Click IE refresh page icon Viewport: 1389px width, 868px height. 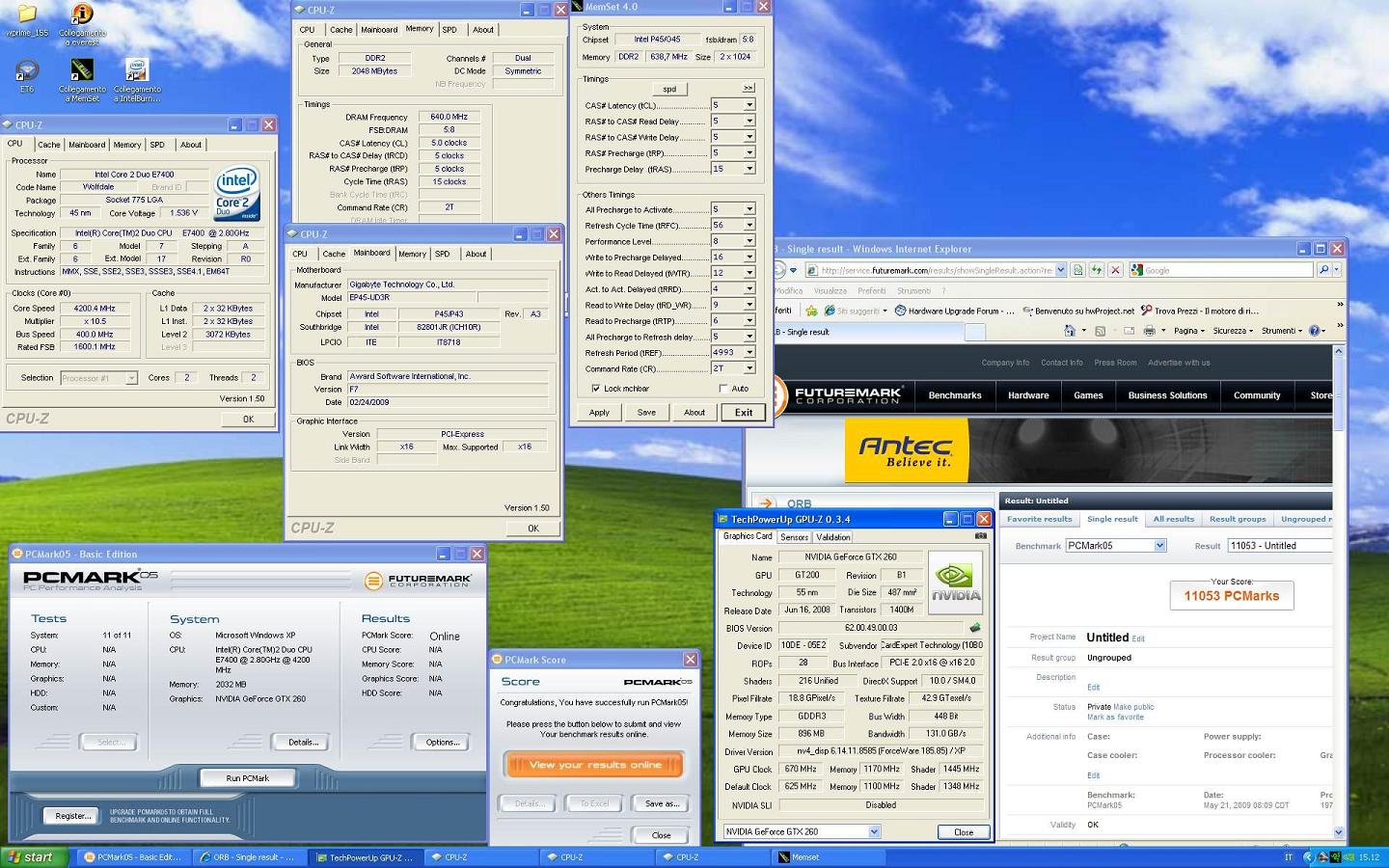(x=1096, y=270)
